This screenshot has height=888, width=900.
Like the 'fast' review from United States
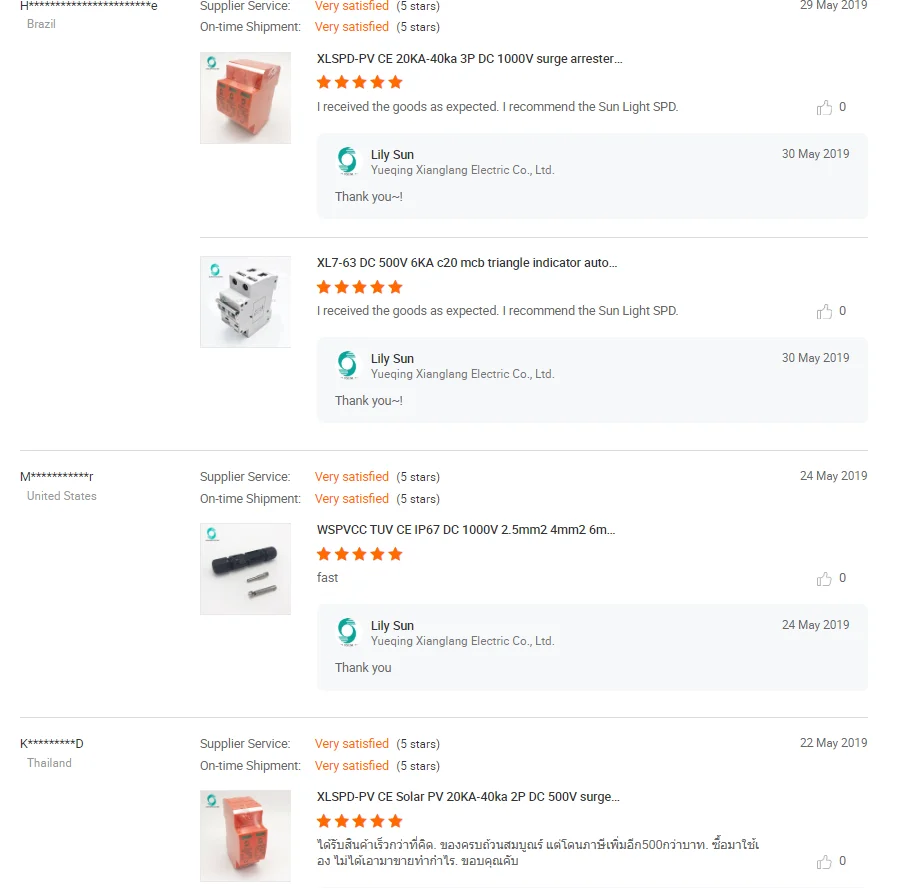pos(825,578)
